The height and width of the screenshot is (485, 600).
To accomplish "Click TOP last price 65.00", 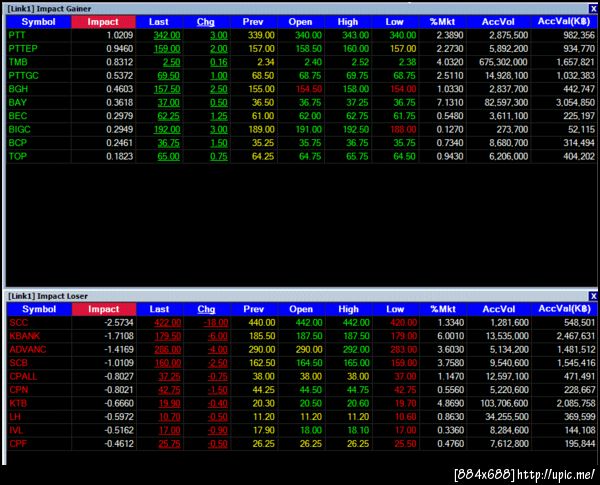I will coord(169,156).
